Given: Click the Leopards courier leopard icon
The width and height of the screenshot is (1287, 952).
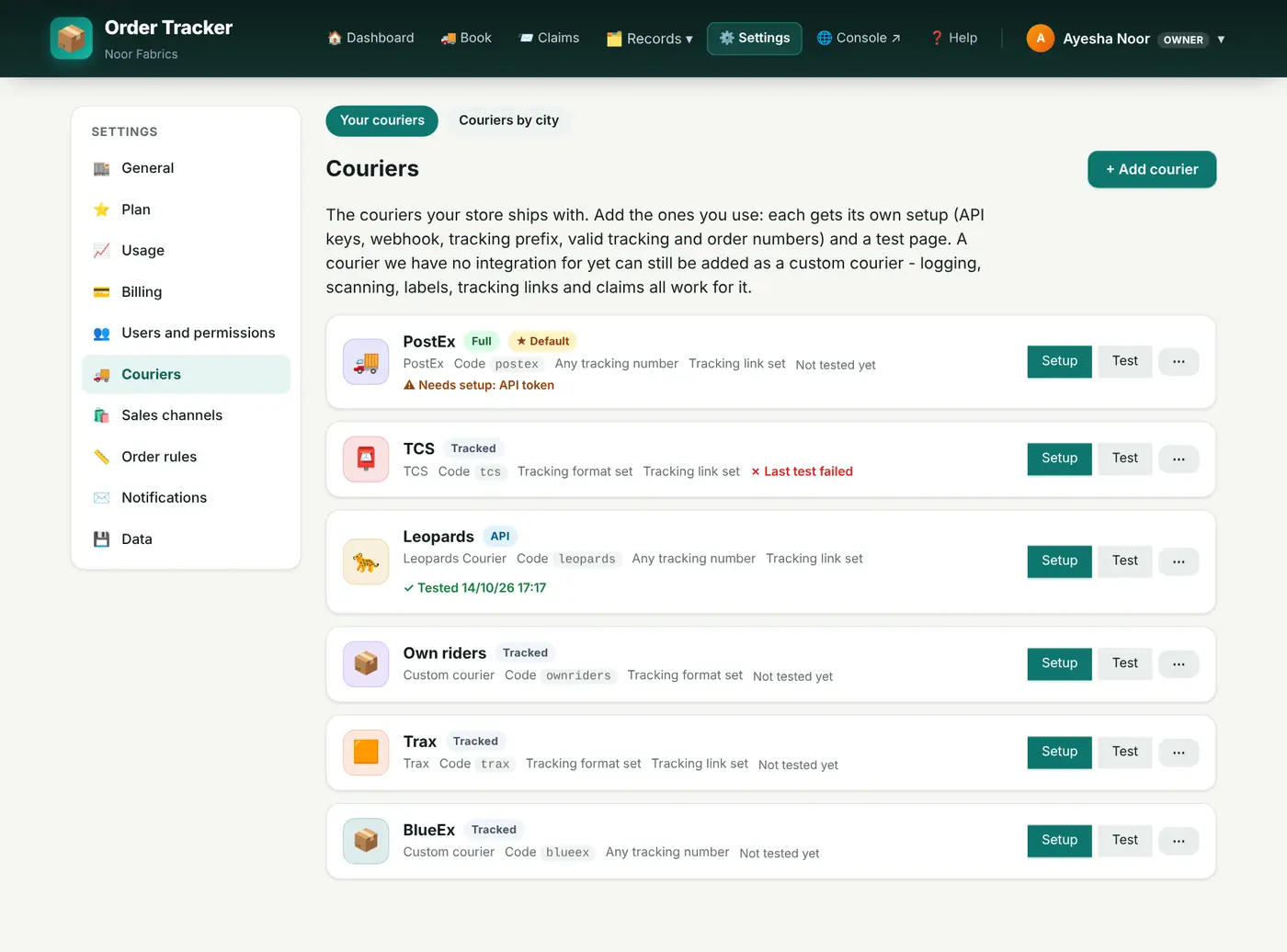Looking at the screenshot, I should [x=366, y=561].
